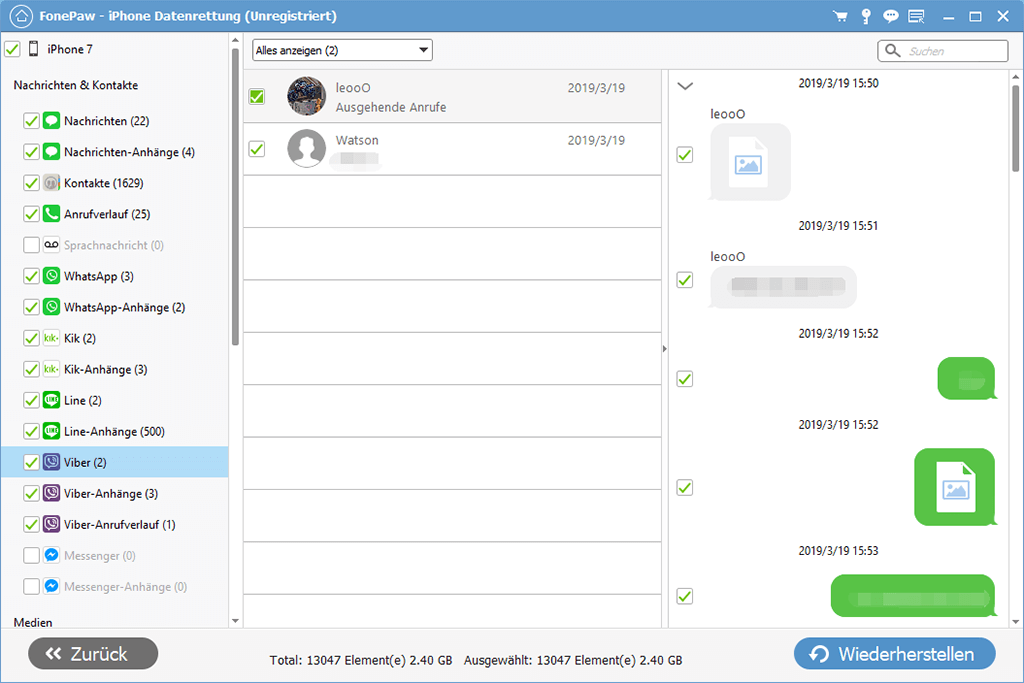
Task: Click the Messenger (0) icon
Action: pos(52,556)
